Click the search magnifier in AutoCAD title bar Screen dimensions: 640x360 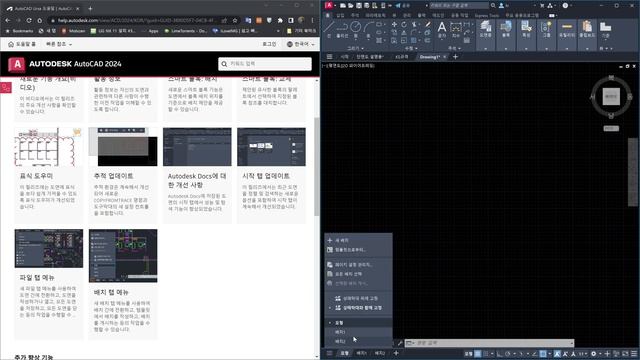point(493,5)
